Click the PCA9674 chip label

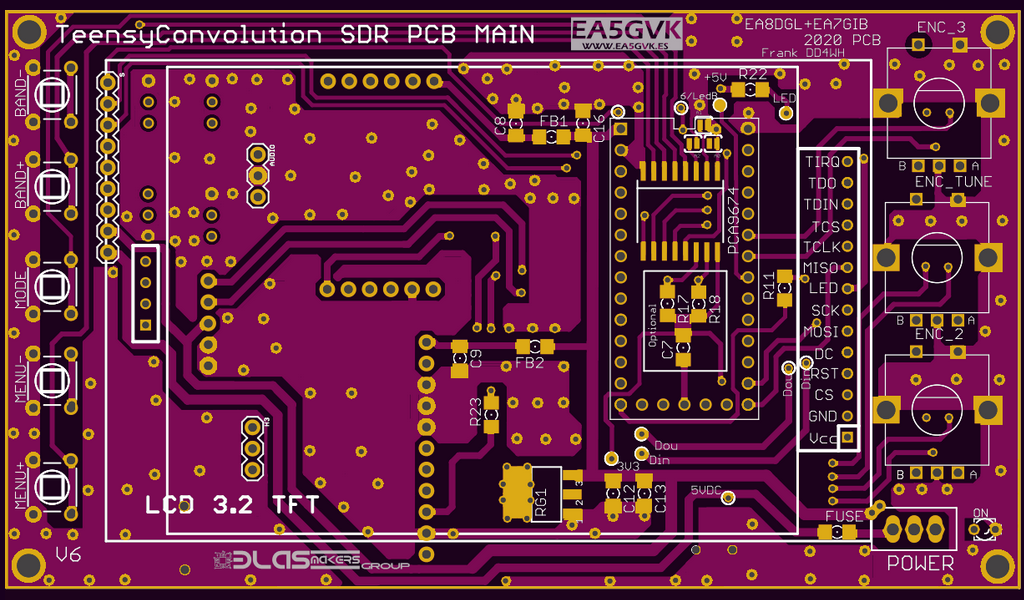733,221
